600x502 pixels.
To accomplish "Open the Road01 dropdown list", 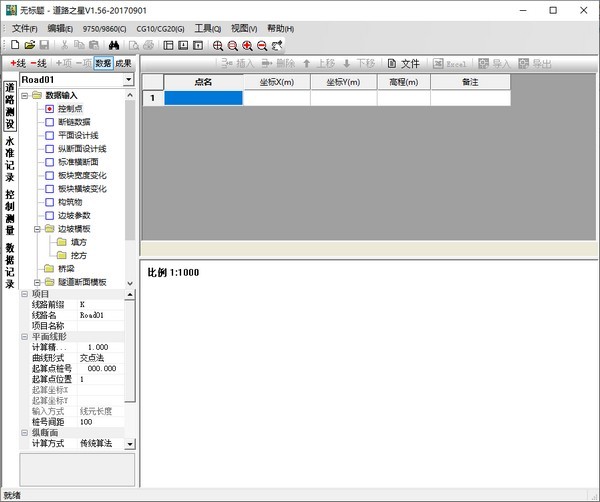I will tap(128, 79).
